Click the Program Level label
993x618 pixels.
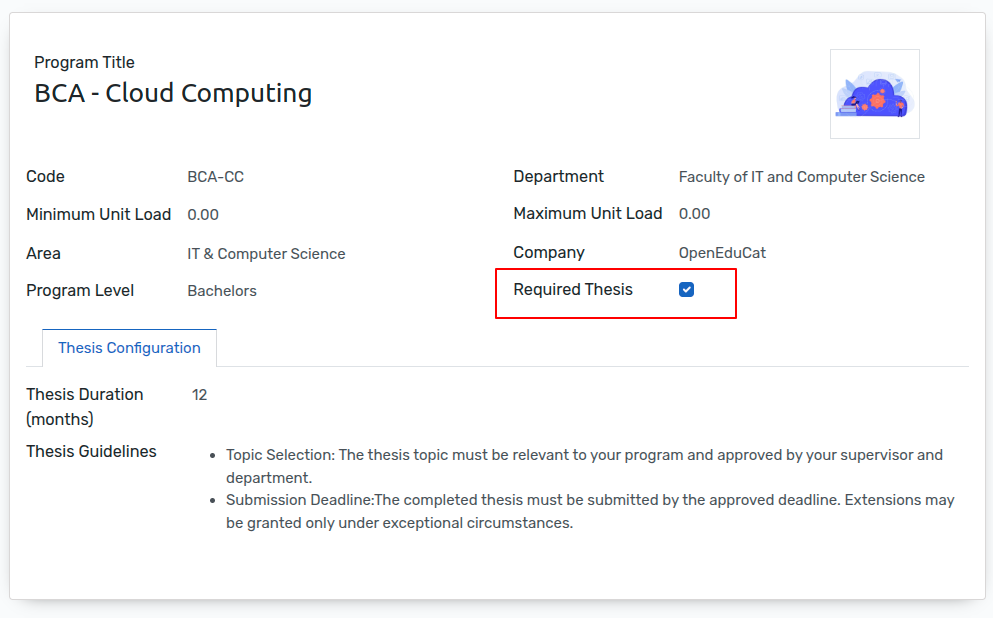(80, 291)
